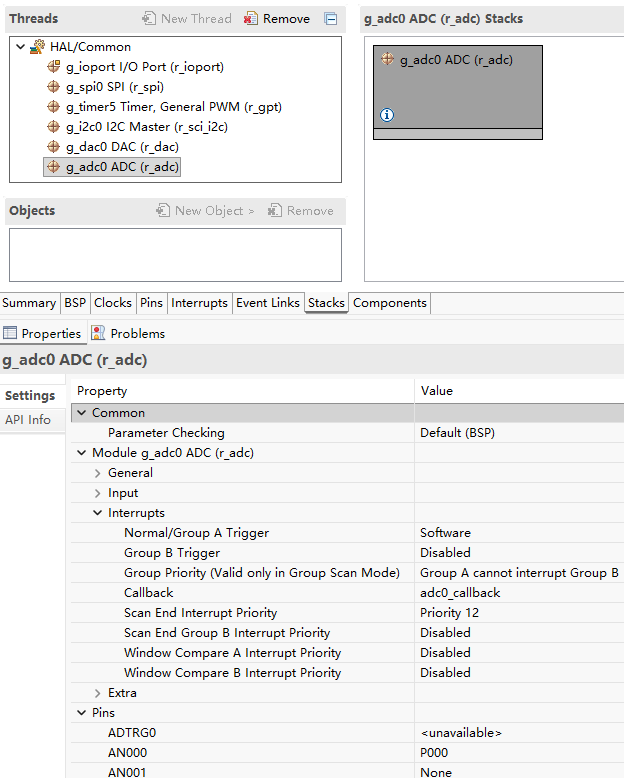Image resolution: width=624 pixels, height=778 pixels.
Task: Click the Remove button in Threads header
Action: 277,19
